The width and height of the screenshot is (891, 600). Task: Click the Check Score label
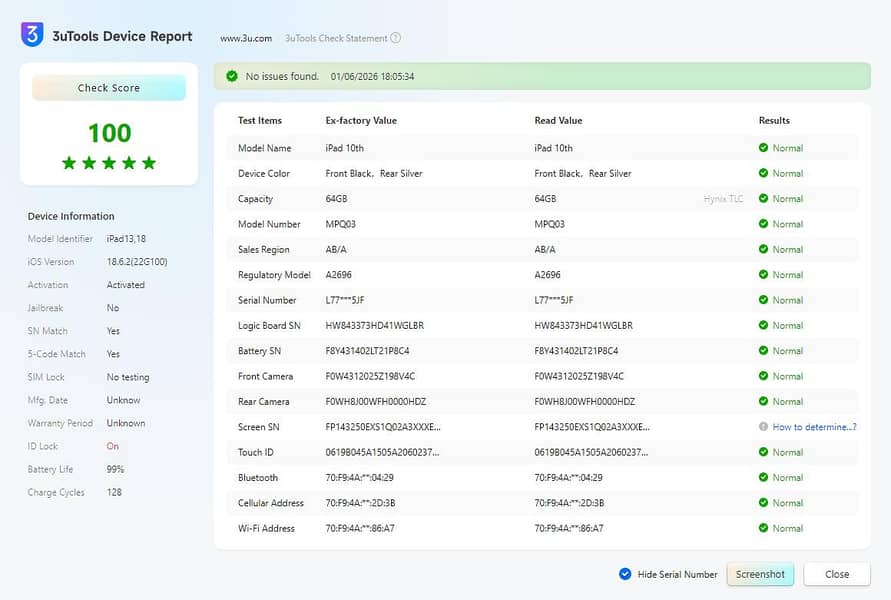[109, 88]
